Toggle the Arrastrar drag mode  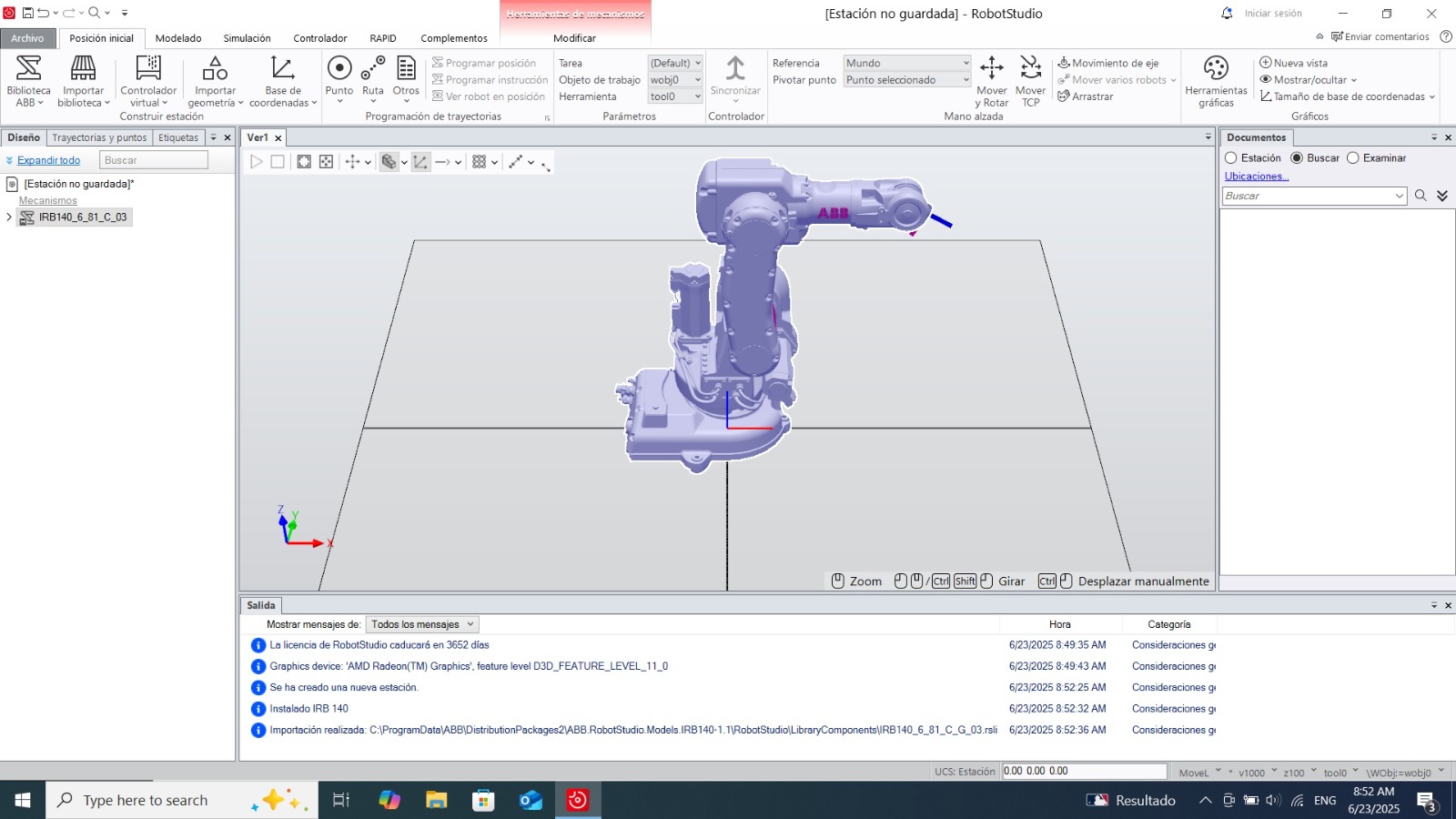tap(1085, 96)
